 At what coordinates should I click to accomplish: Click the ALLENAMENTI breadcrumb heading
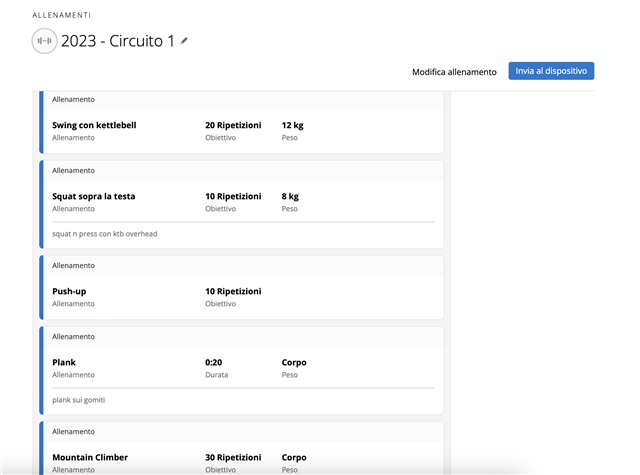coord(62,15)
